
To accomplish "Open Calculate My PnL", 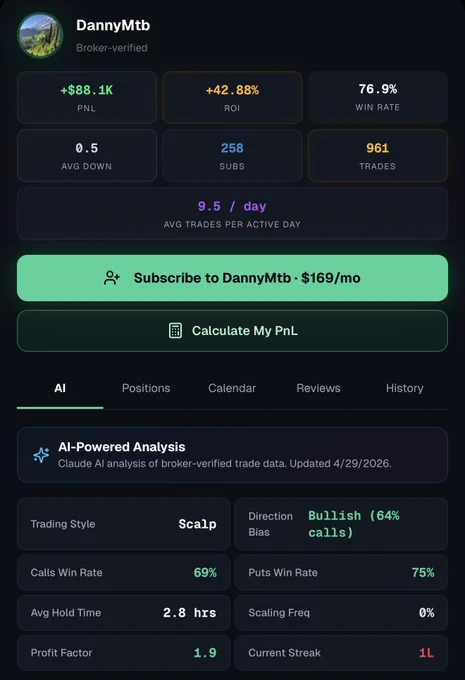I will [232, 331].
